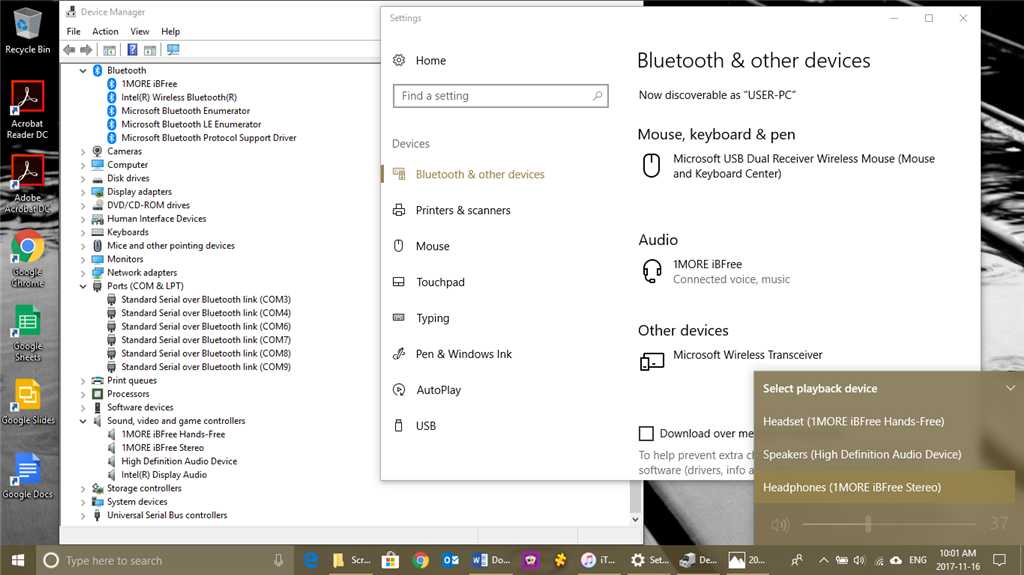This screenshot has height=575, width=1024.
Task: Click the volume slider in playback flyout
Action: 889,524
